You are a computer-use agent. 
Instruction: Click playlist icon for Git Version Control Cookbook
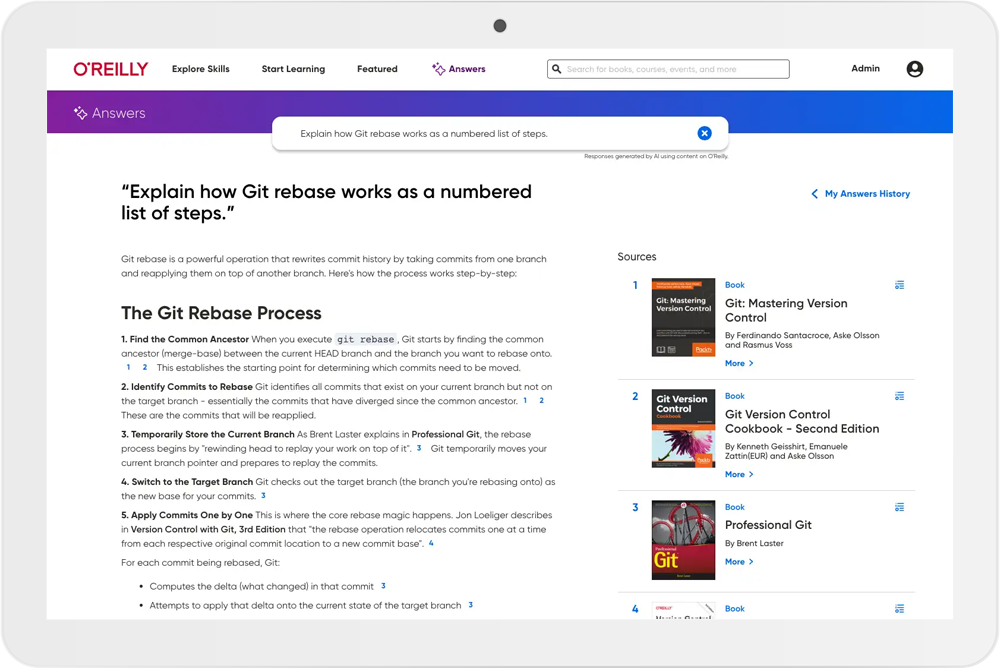point(899,396)
